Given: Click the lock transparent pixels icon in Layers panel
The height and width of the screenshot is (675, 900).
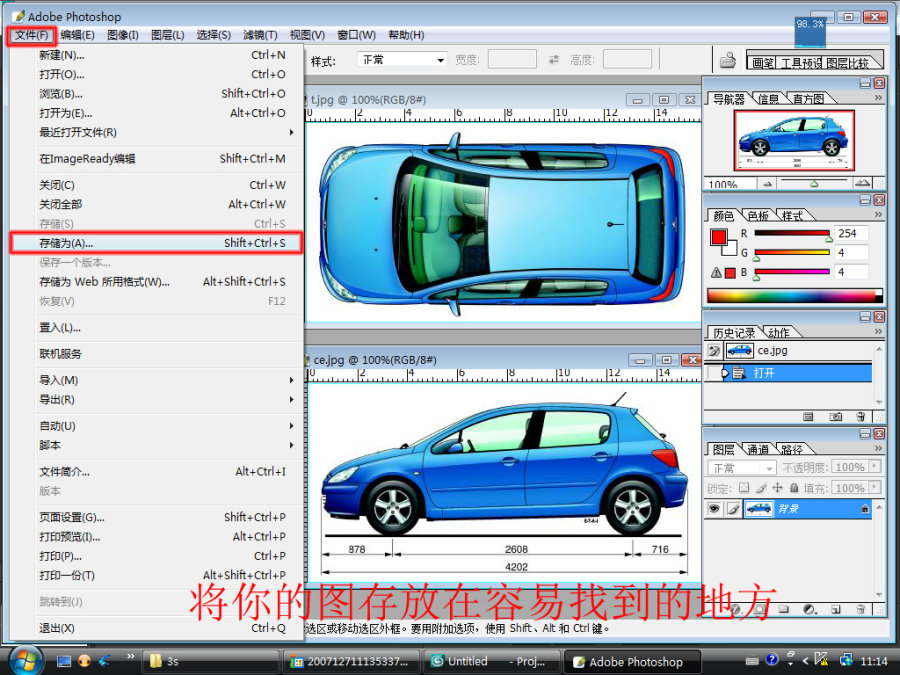Looking at the screenshot, I should tap(744, 488).
